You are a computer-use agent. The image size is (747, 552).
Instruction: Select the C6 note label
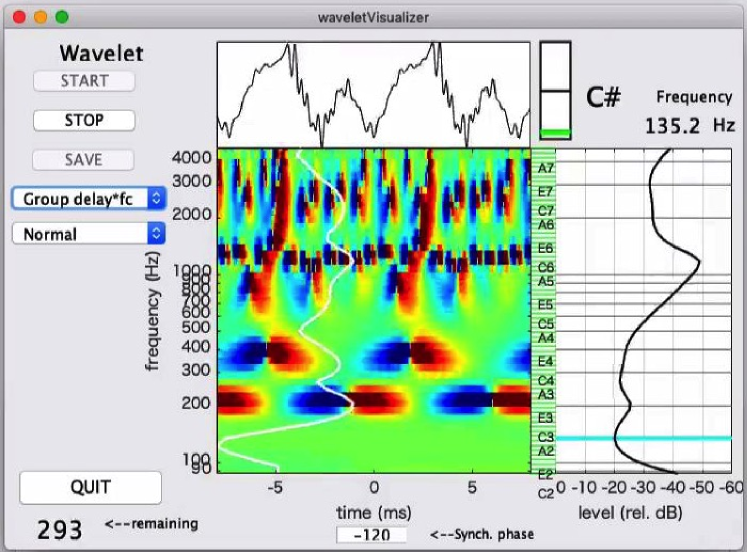545,268
